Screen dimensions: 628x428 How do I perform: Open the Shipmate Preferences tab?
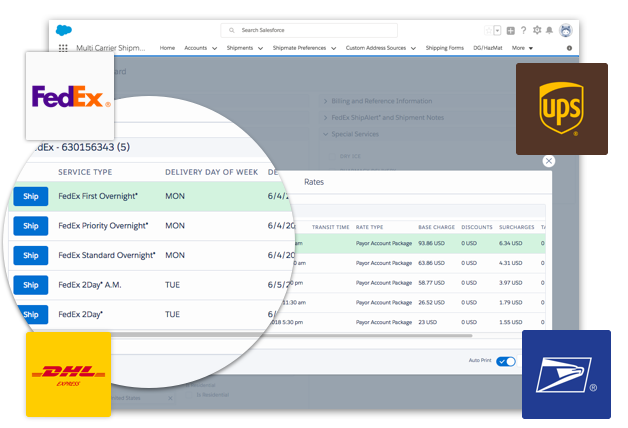[x=299, y=48]
